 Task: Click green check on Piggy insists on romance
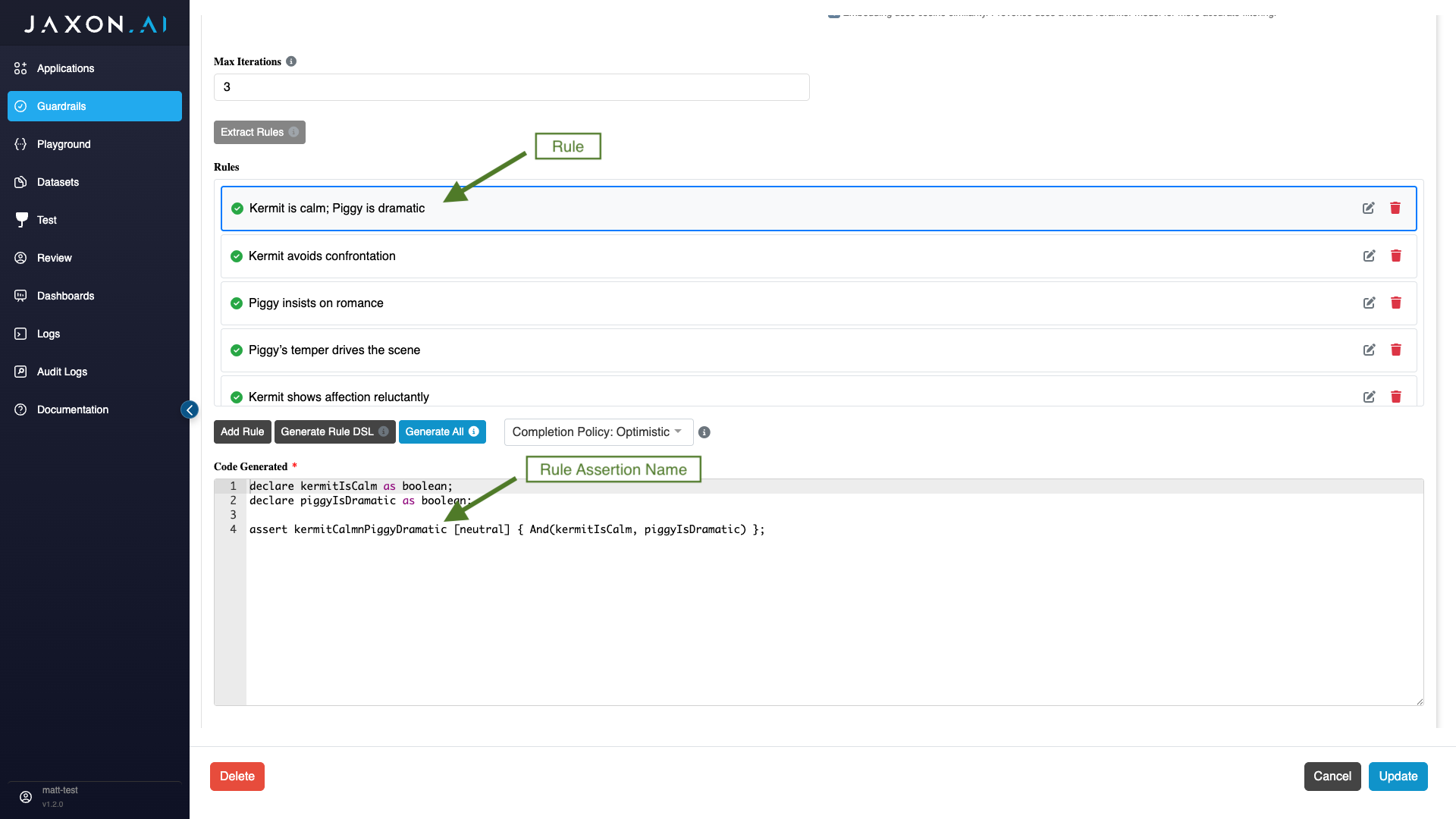tap(237, 303)
